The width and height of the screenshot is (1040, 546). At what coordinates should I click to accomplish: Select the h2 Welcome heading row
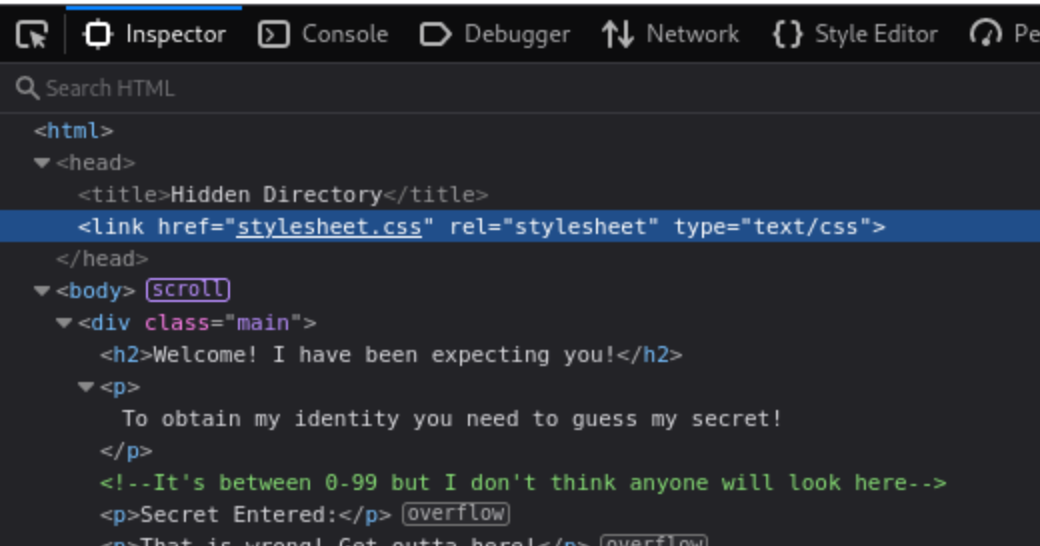391,355
